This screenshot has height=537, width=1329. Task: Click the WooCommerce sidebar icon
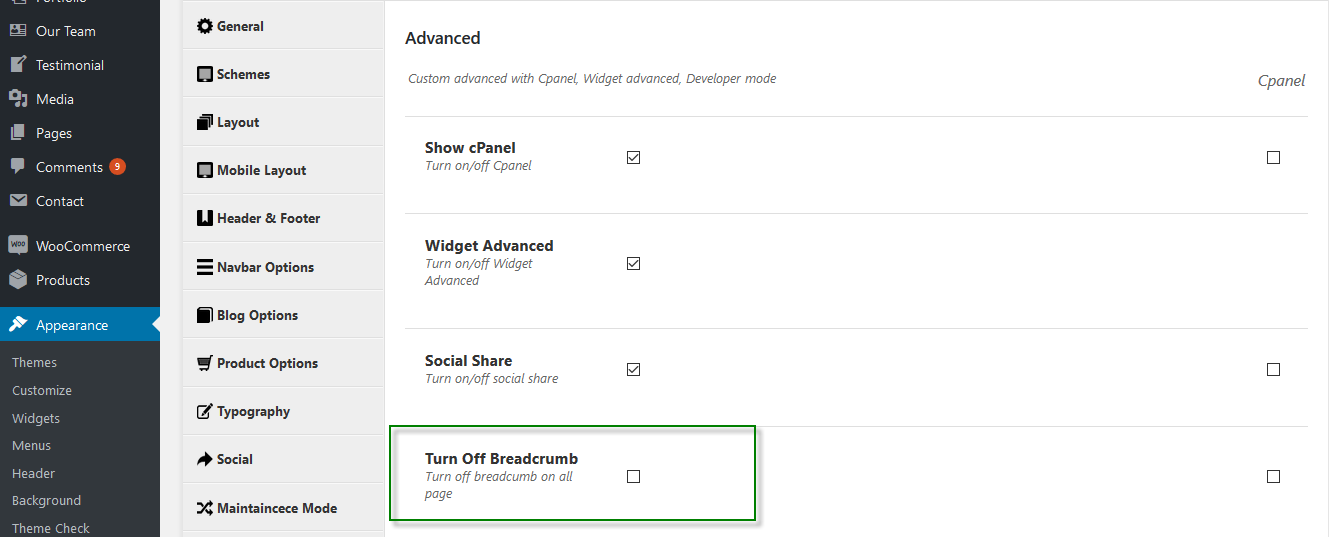click(x=18, y=246)
